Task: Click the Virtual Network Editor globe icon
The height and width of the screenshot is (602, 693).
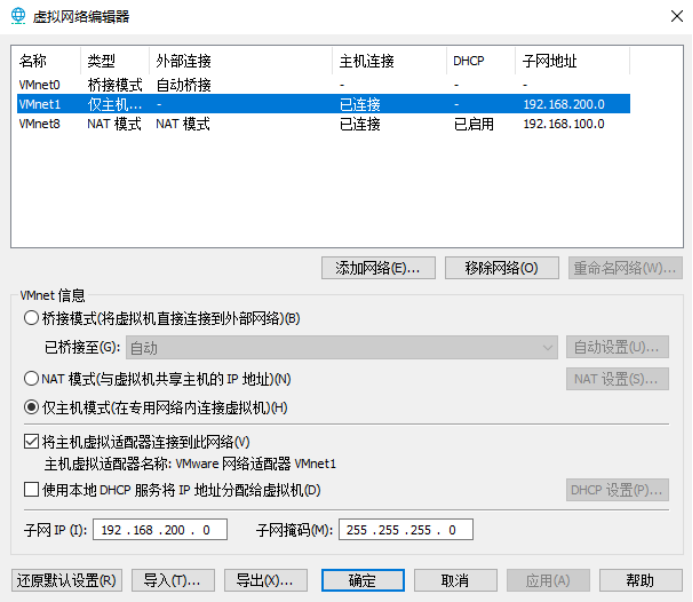Action: pos(18,16)
